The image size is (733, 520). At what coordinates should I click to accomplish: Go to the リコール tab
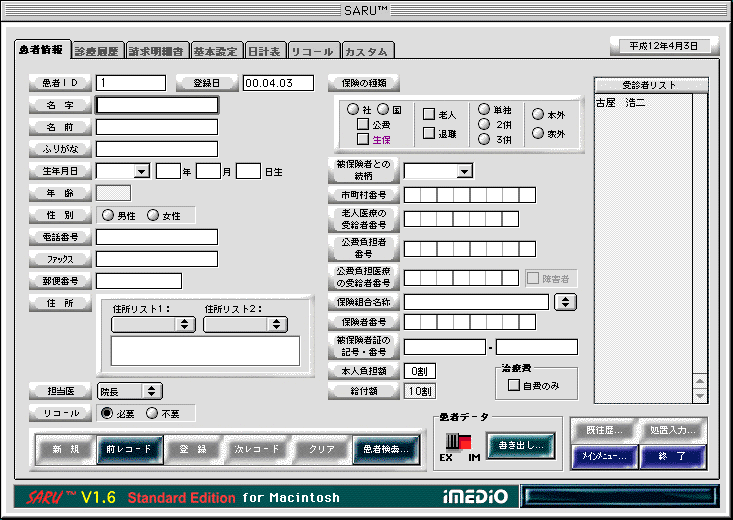pos(313,51)
